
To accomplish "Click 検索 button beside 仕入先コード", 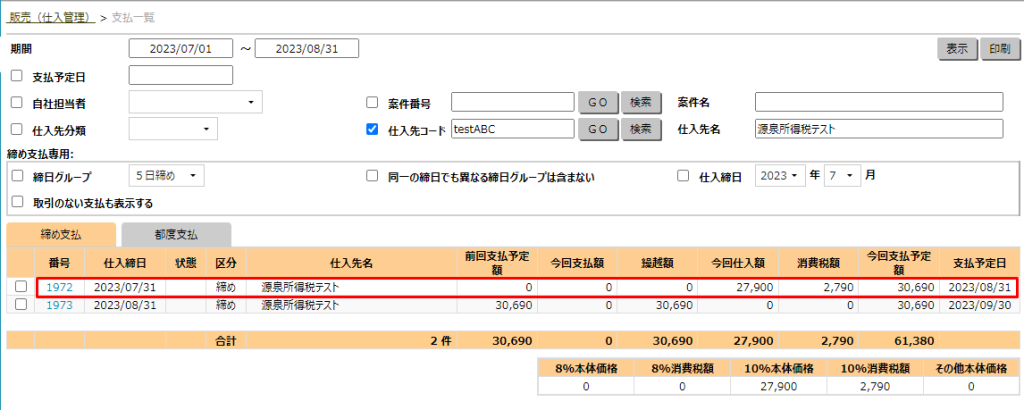I will pos(640,128).
